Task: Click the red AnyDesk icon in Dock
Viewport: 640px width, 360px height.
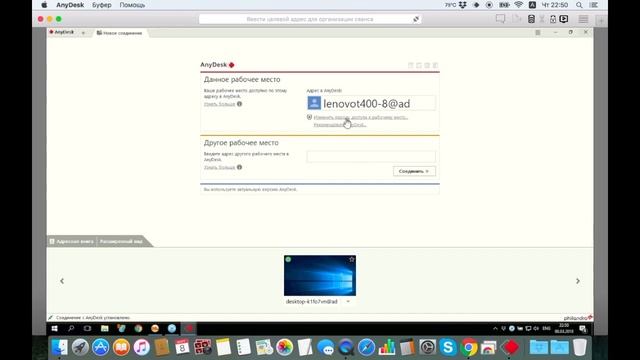Action: click(x=510, y=347)
